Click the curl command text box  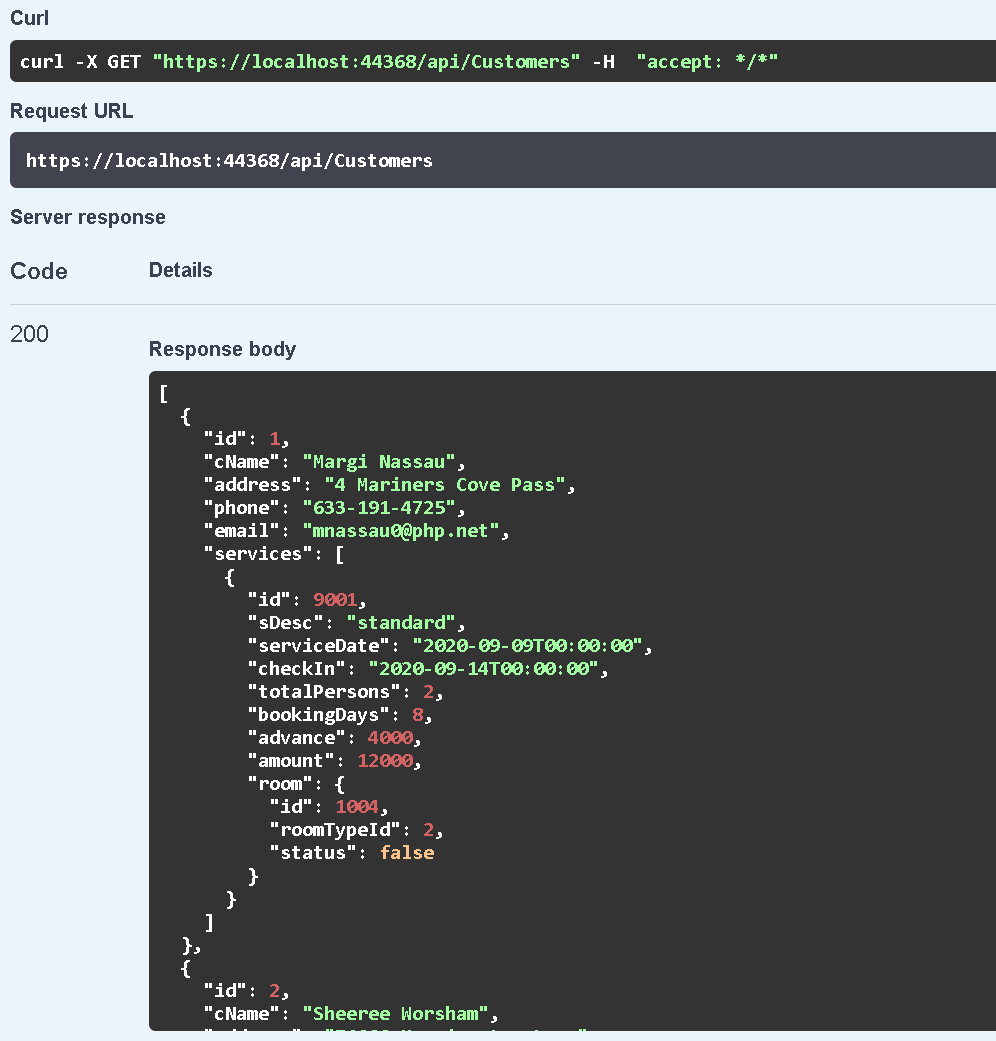point(503,61)
